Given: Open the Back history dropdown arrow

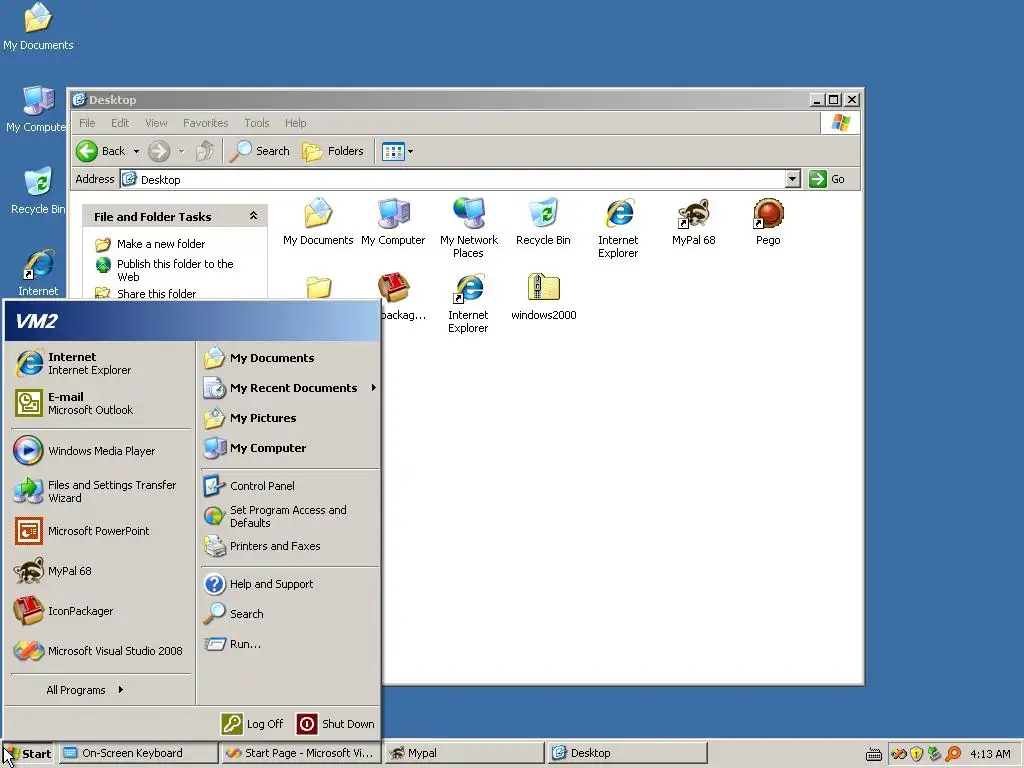Looking at the screenshot, I should pyautogui.click(x=136, y=152).
